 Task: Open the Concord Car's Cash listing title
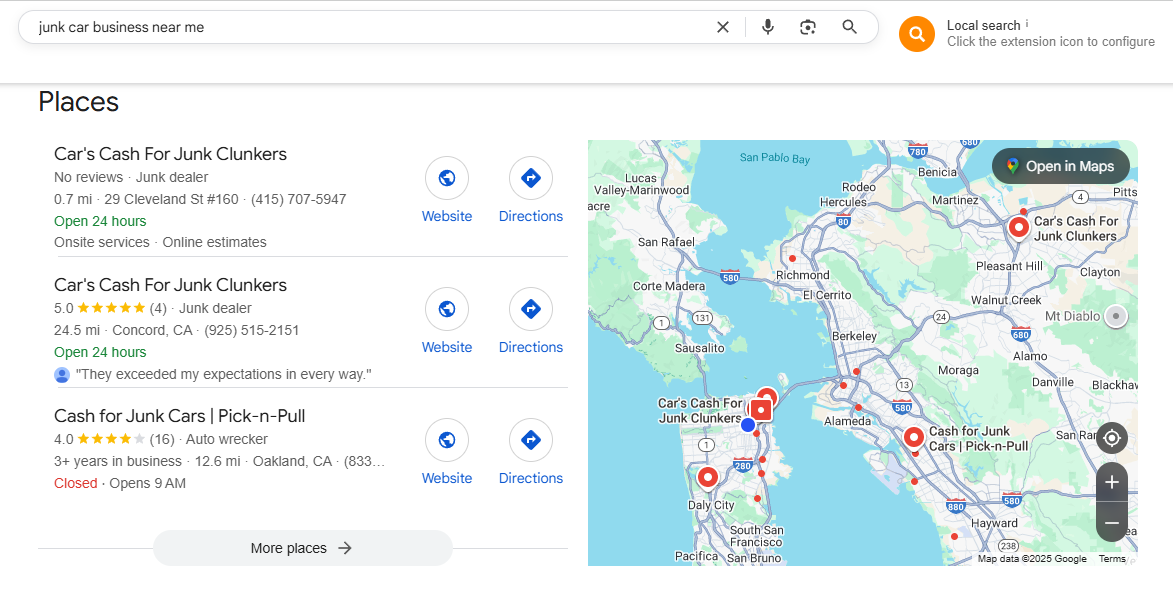170,285
